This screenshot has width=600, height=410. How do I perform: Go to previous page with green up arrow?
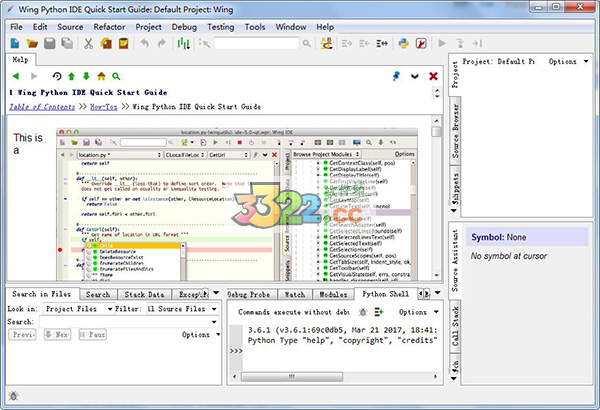pos(71,76)
